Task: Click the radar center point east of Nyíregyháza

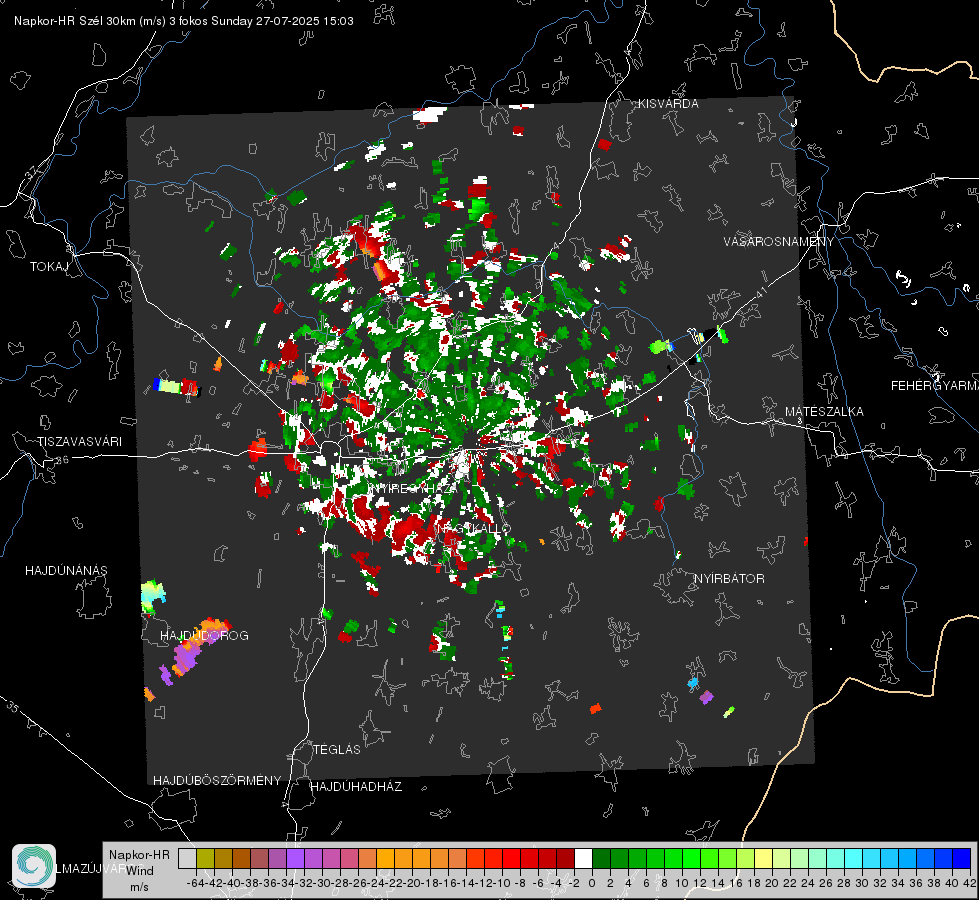Action: click(466, 449)
